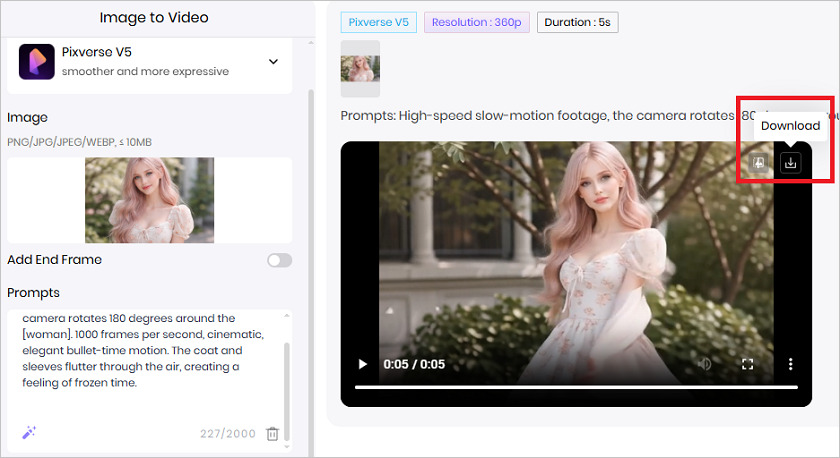
Task: Click the 227/2000 character count
Action: tap(228, 433)
